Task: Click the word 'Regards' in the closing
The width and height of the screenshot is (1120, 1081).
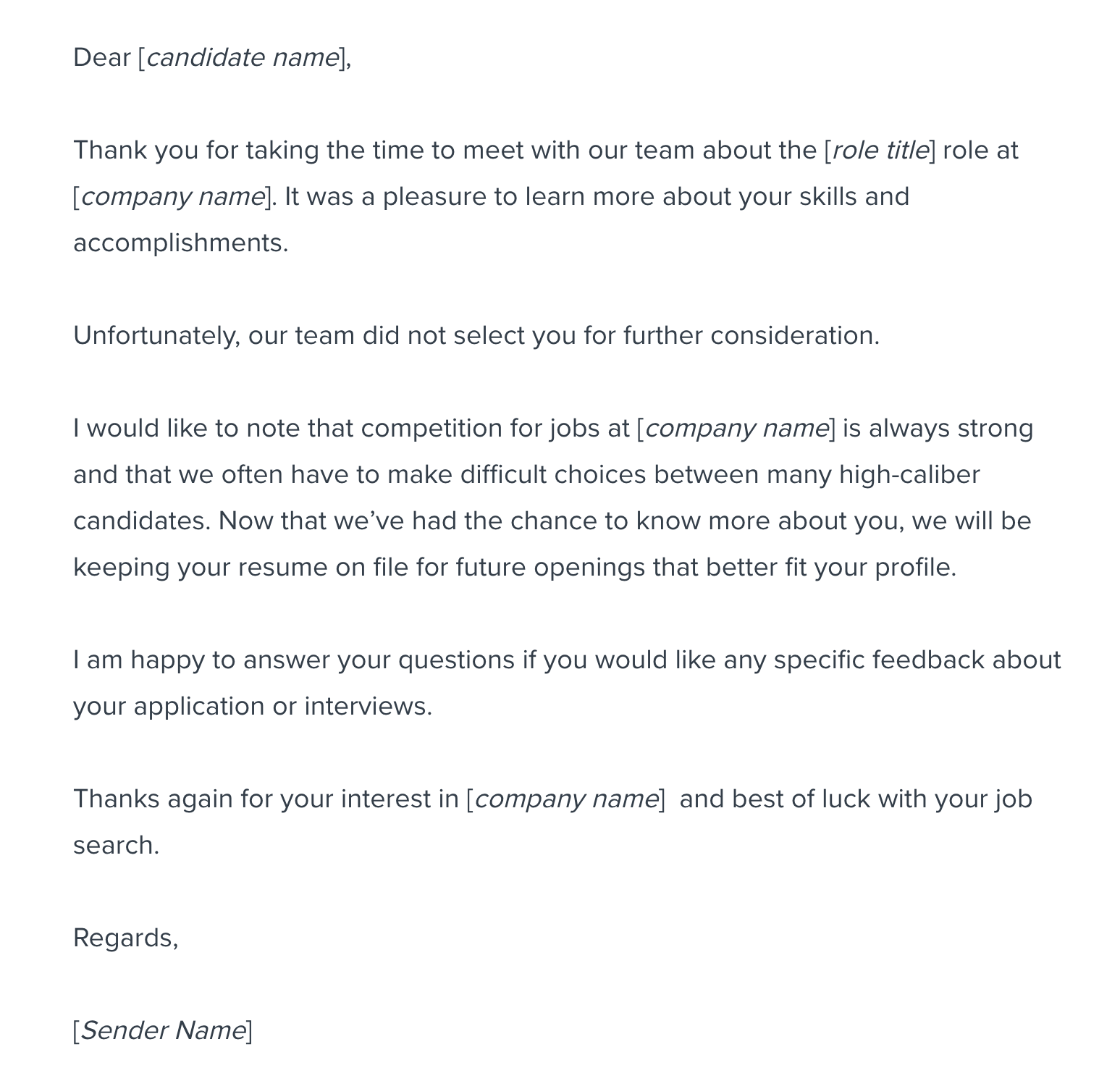Action: [x=124, y=938]
